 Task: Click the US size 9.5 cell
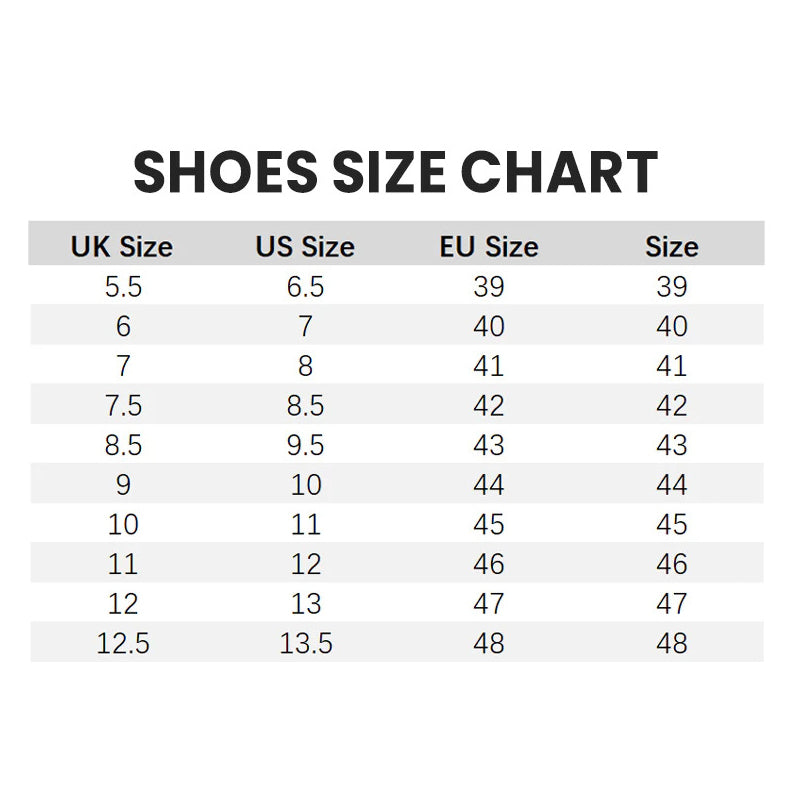coord(305,445)
